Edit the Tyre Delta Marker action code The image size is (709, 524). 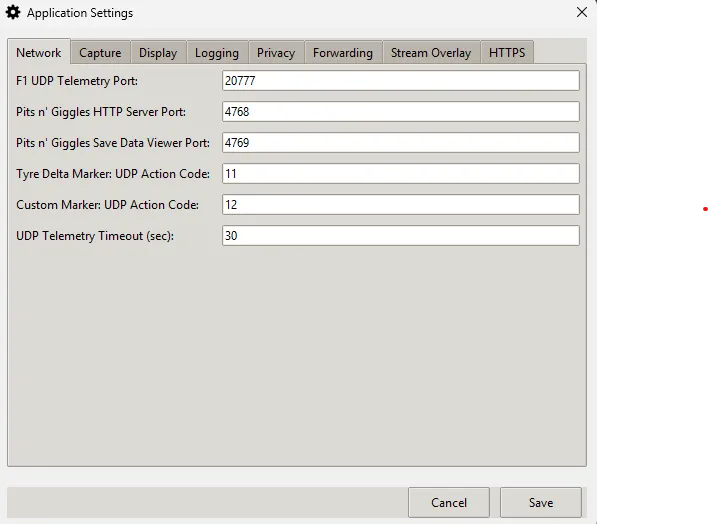(x=400, y=174)
